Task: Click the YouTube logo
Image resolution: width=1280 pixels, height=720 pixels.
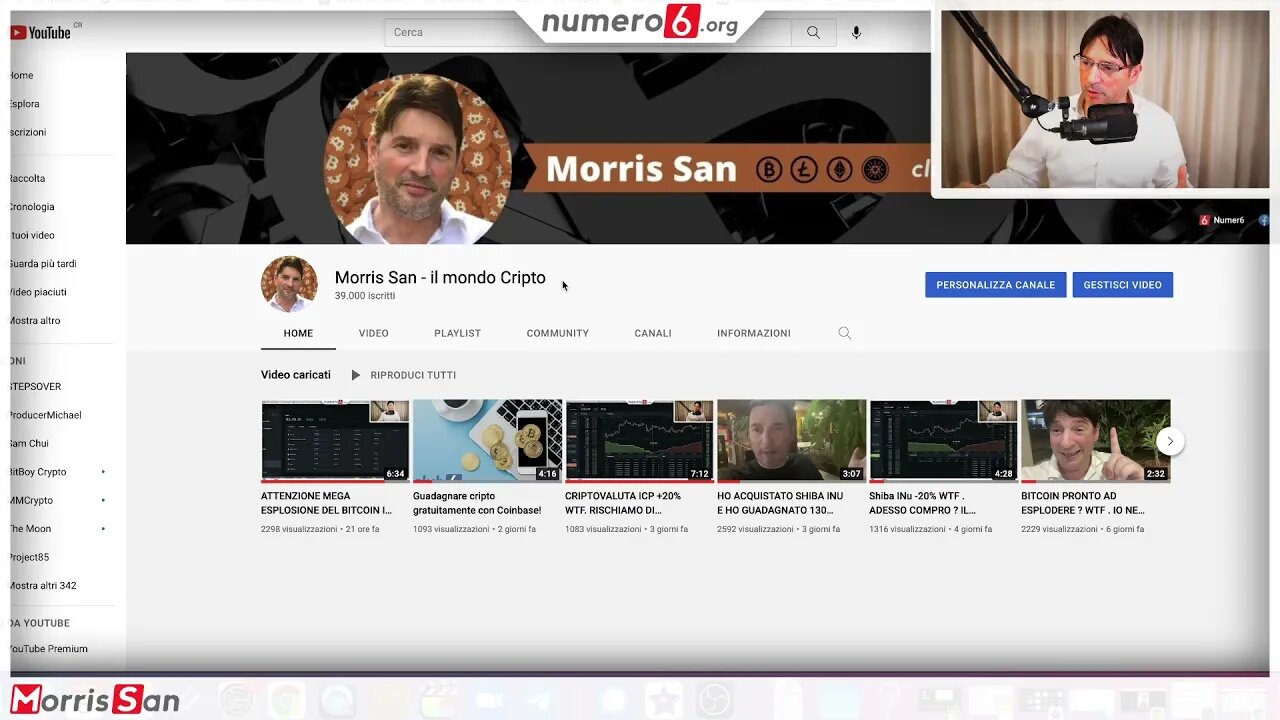Action: 41,32
